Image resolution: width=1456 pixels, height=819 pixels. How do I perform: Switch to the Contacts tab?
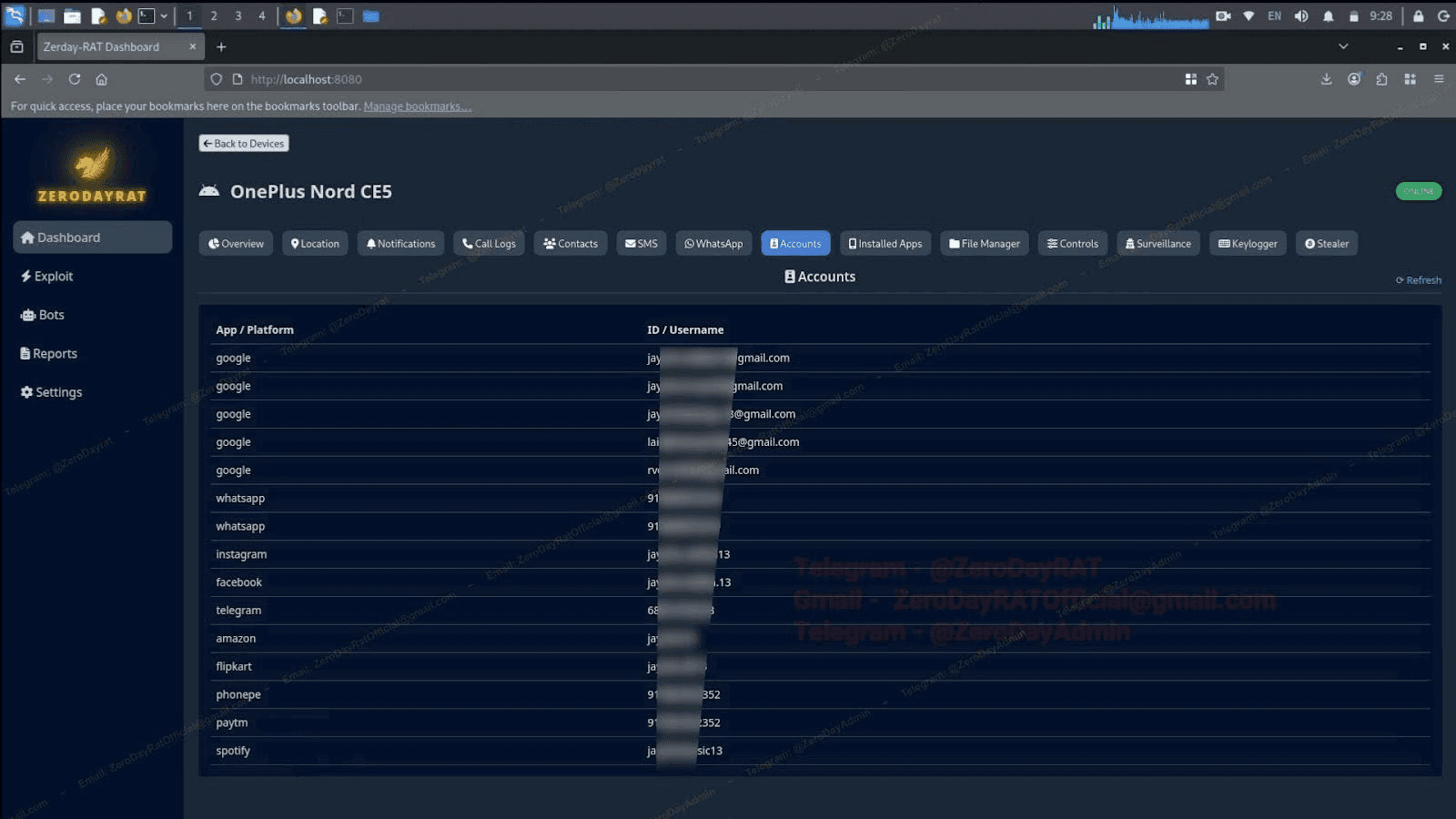571,244
